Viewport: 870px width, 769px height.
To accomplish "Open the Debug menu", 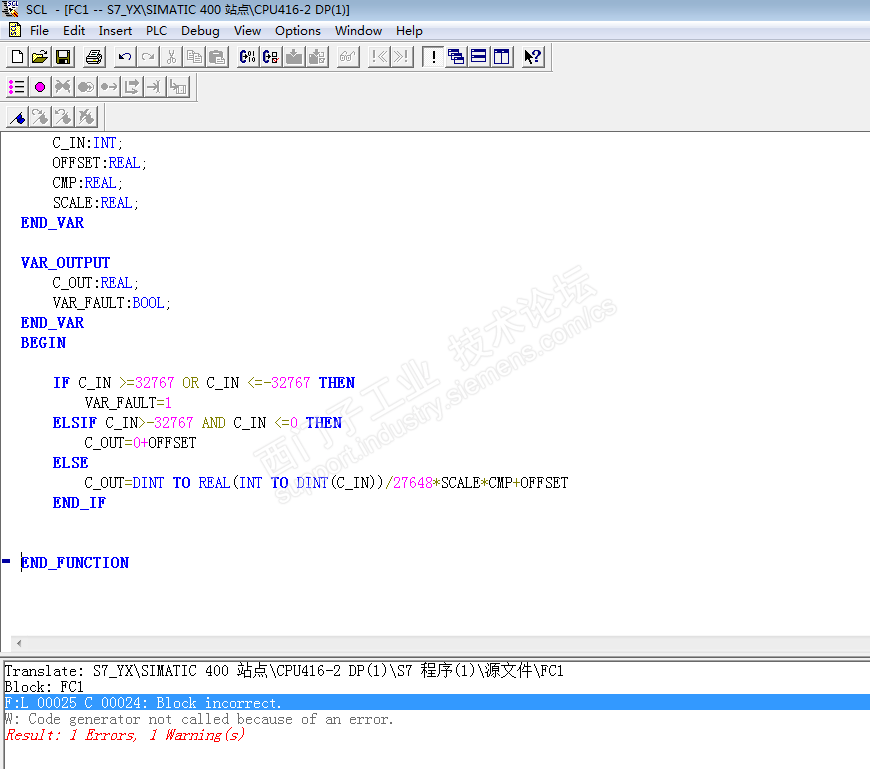I will (x=200, y=31).
